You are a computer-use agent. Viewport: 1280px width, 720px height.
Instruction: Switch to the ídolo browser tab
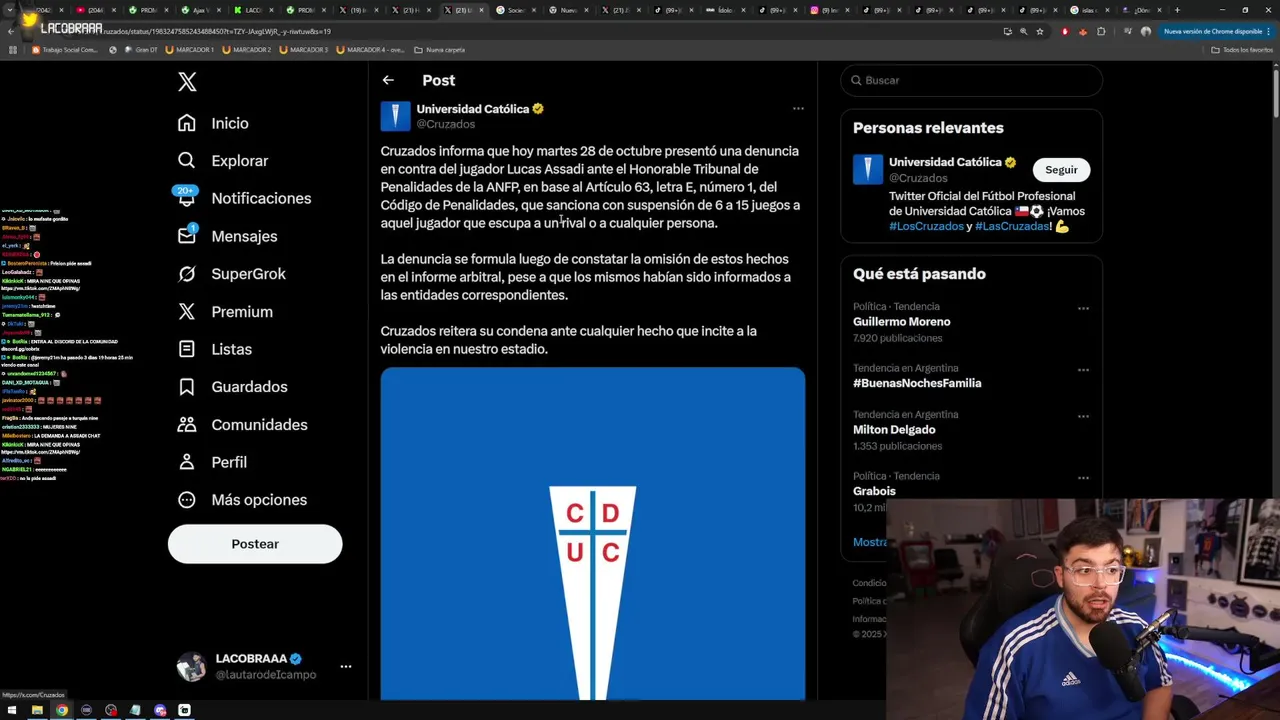725,10
